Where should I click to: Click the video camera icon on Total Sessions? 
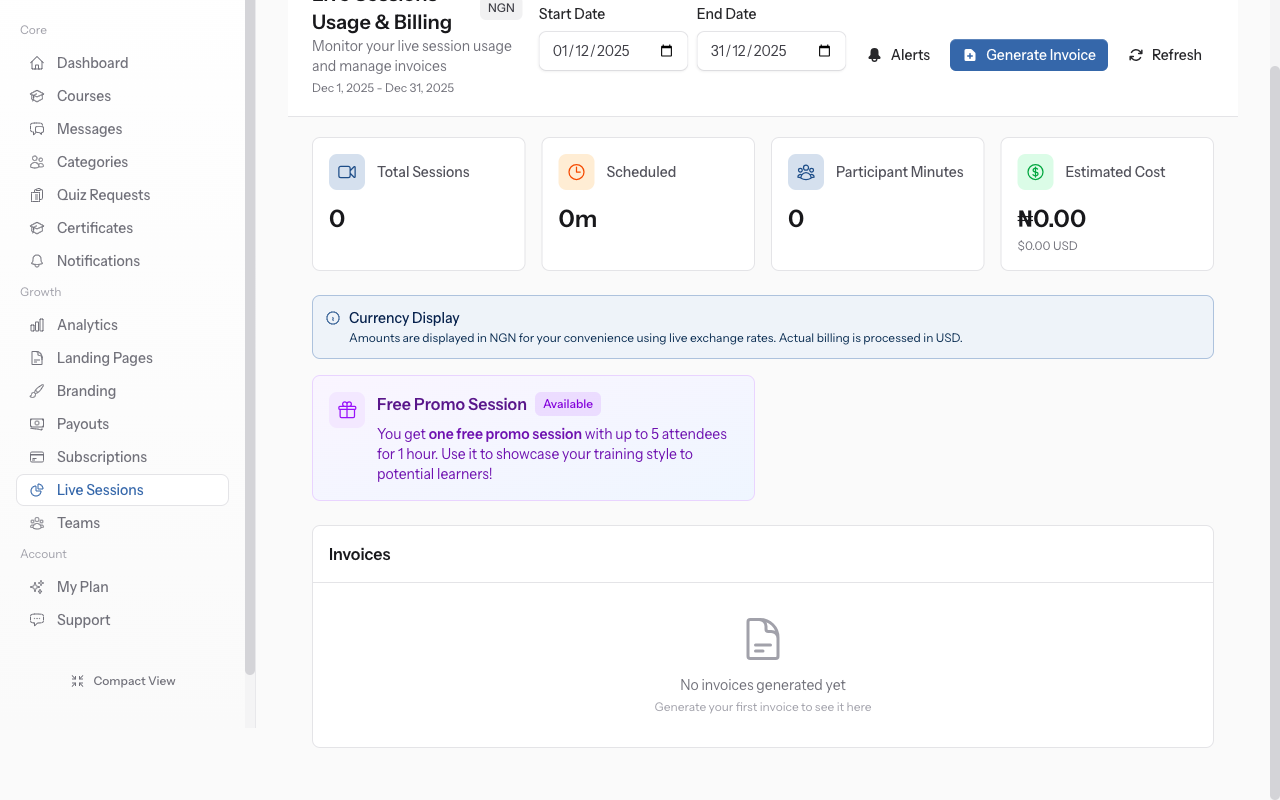coord(347,172)
